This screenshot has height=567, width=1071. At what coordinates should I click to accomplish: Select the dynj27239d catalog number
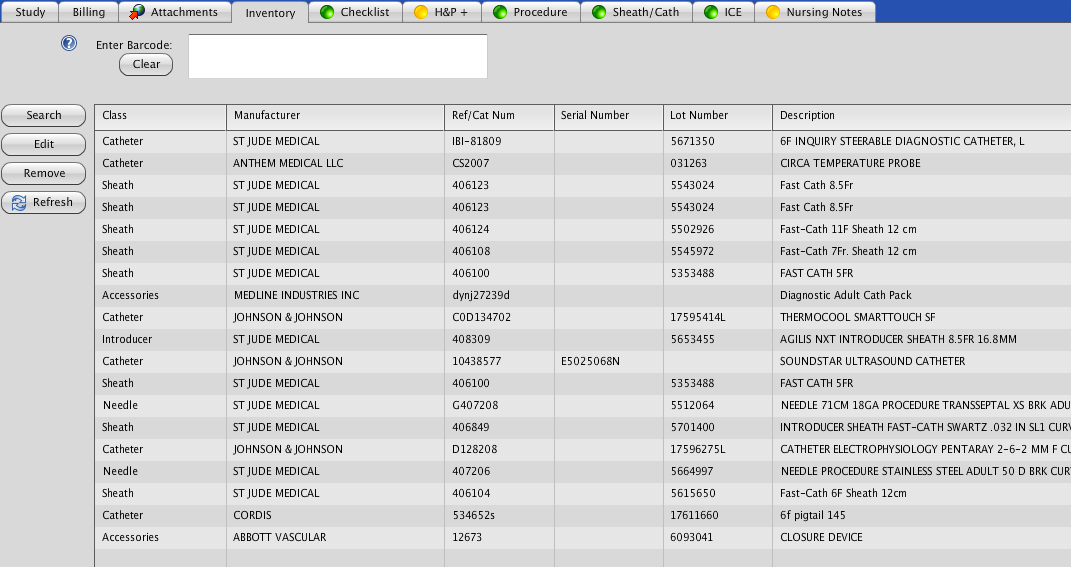(499, 295)
